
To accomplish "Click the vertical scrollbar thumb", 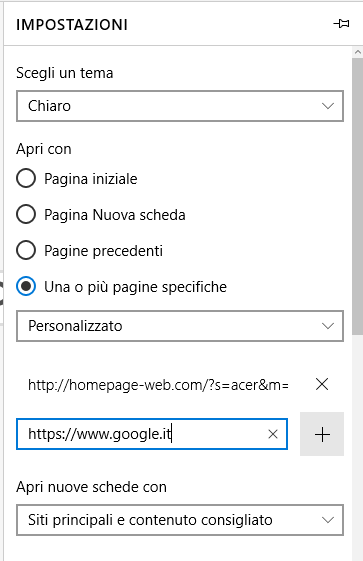I will tap(358, 196).
